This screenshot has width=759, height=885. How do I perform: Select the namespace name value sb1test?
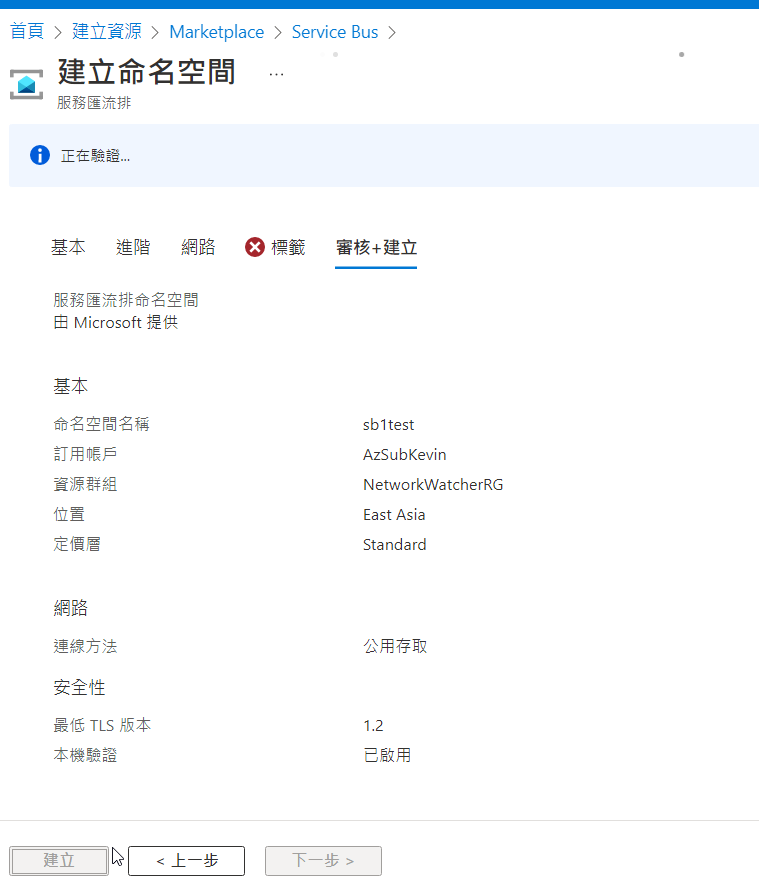pos(388,424)
